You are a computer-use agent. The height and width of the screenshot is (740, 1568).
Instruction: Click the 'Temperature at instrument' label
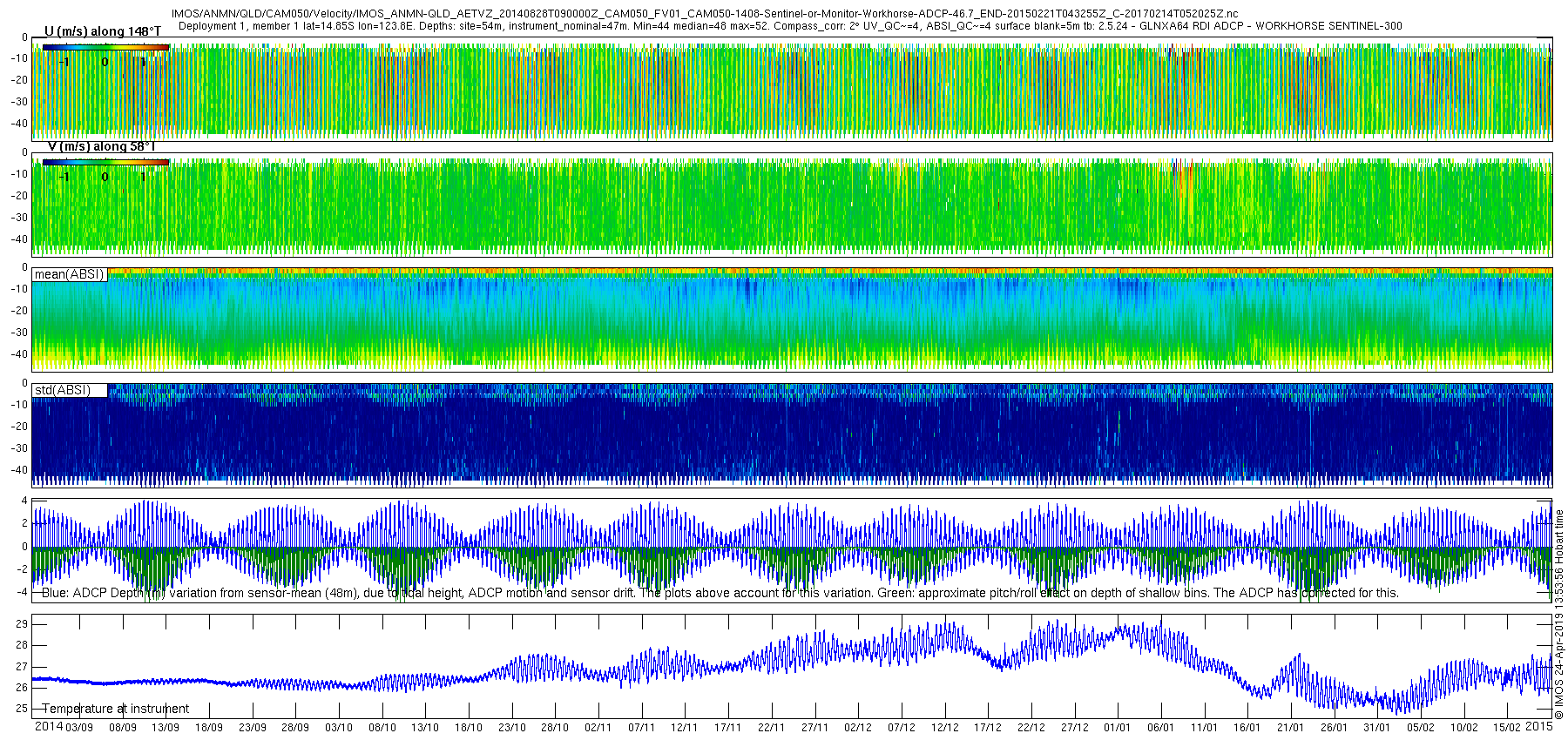pos(115,709)
